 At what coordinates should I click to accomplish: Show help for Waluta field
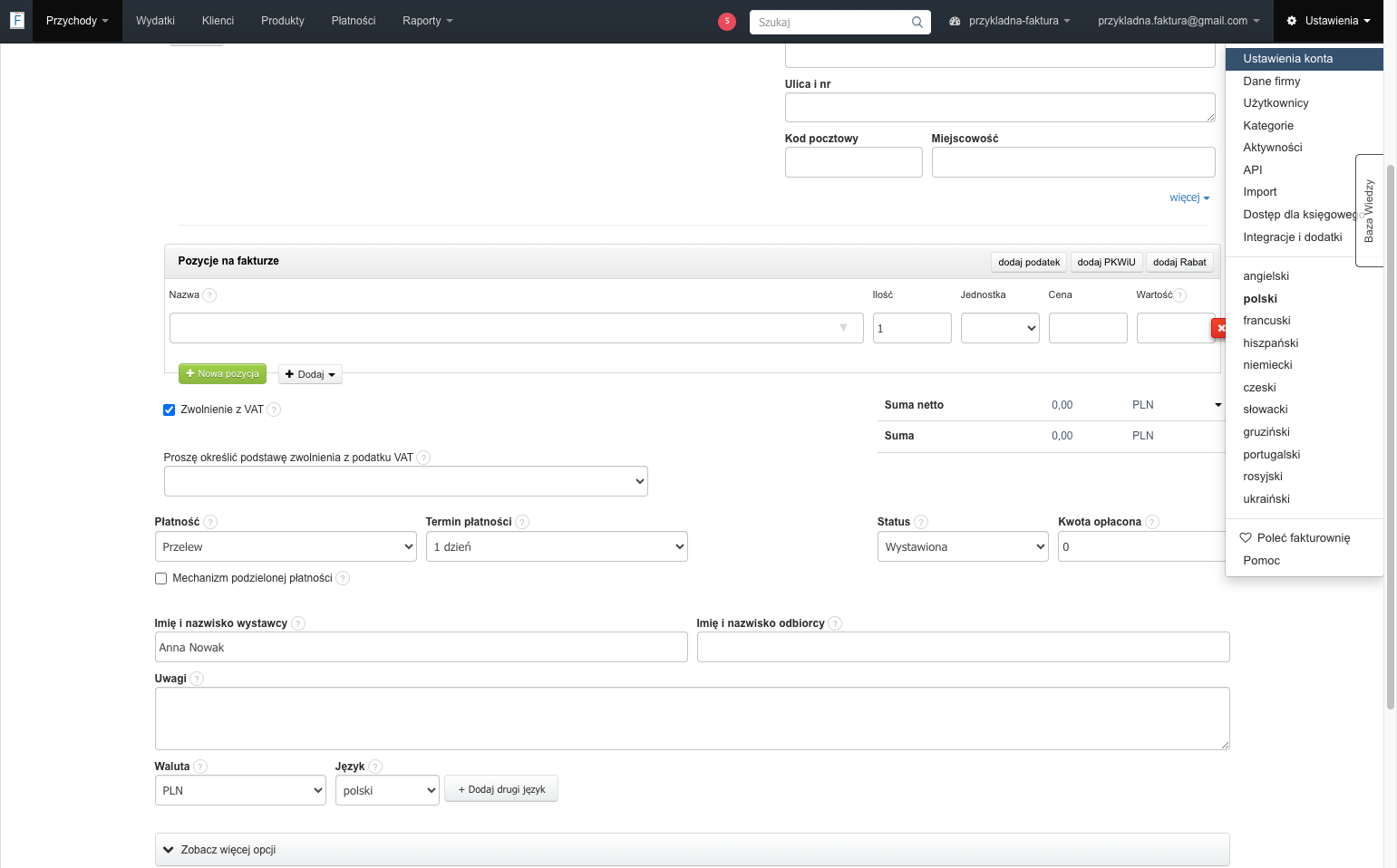pyautogui.click(x=200, y=767)
